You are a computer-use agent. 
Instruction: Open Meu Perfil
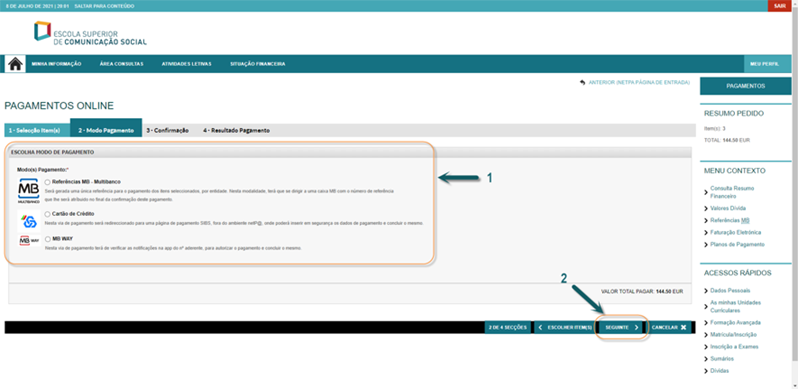[768, 64]
